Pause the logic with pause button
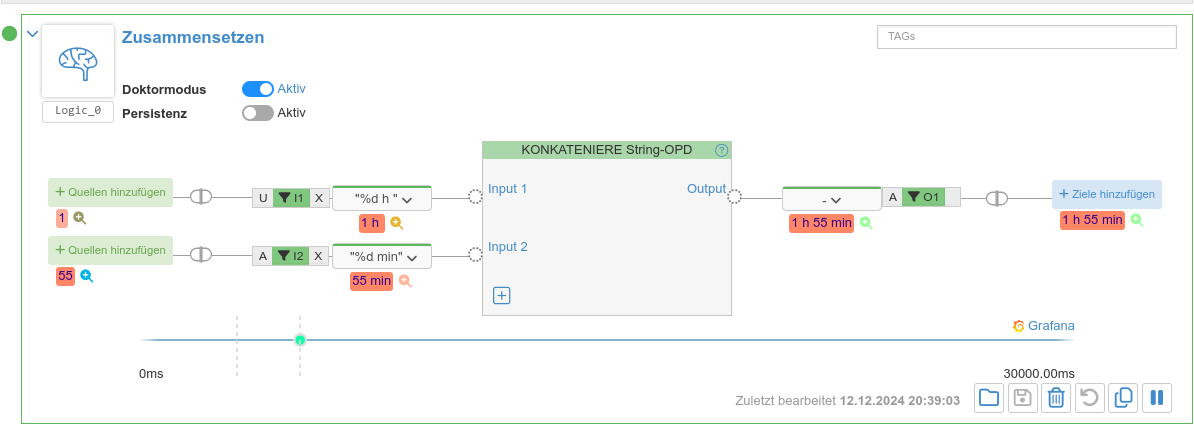The width and height of the screenshot is (1194, 432). click(x=1156, y=398)
